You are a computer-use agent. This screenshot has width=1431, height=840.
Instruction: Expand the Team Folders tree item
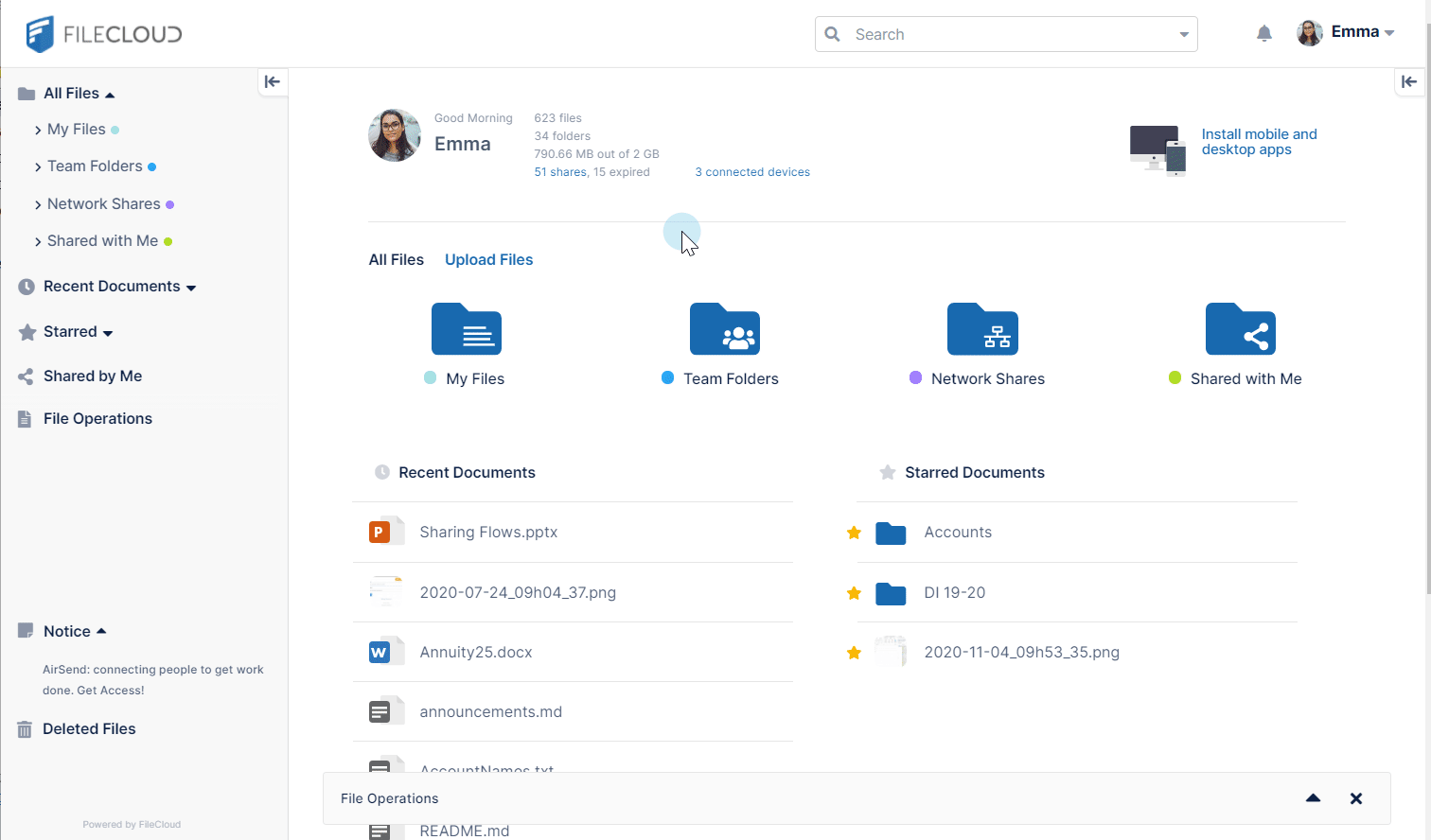38,167
